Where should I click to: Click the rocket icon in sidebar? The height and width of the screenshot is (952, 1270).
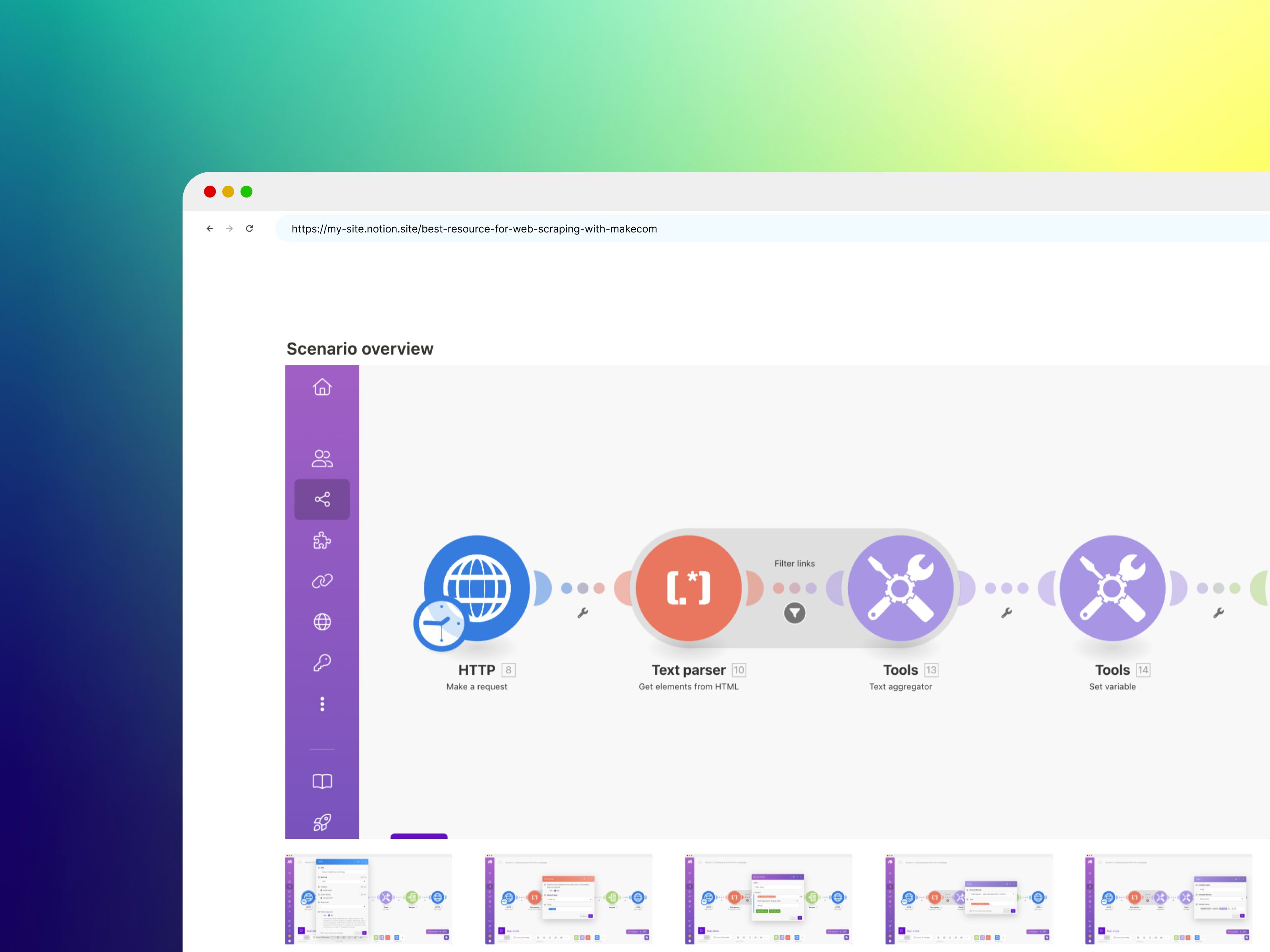322,822
